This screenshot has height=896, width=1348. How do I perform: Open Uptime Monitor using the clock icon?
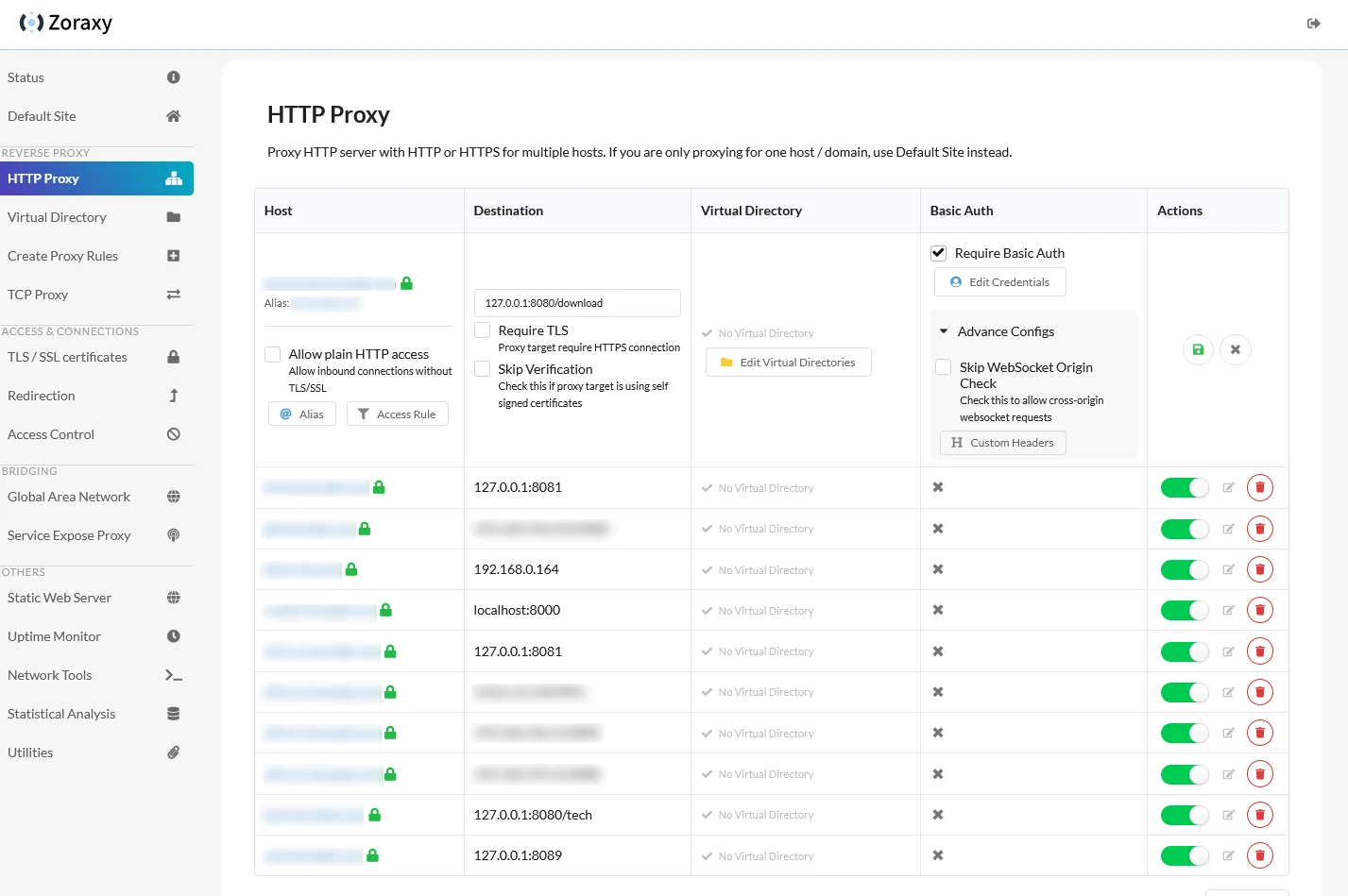coord(173,635)
